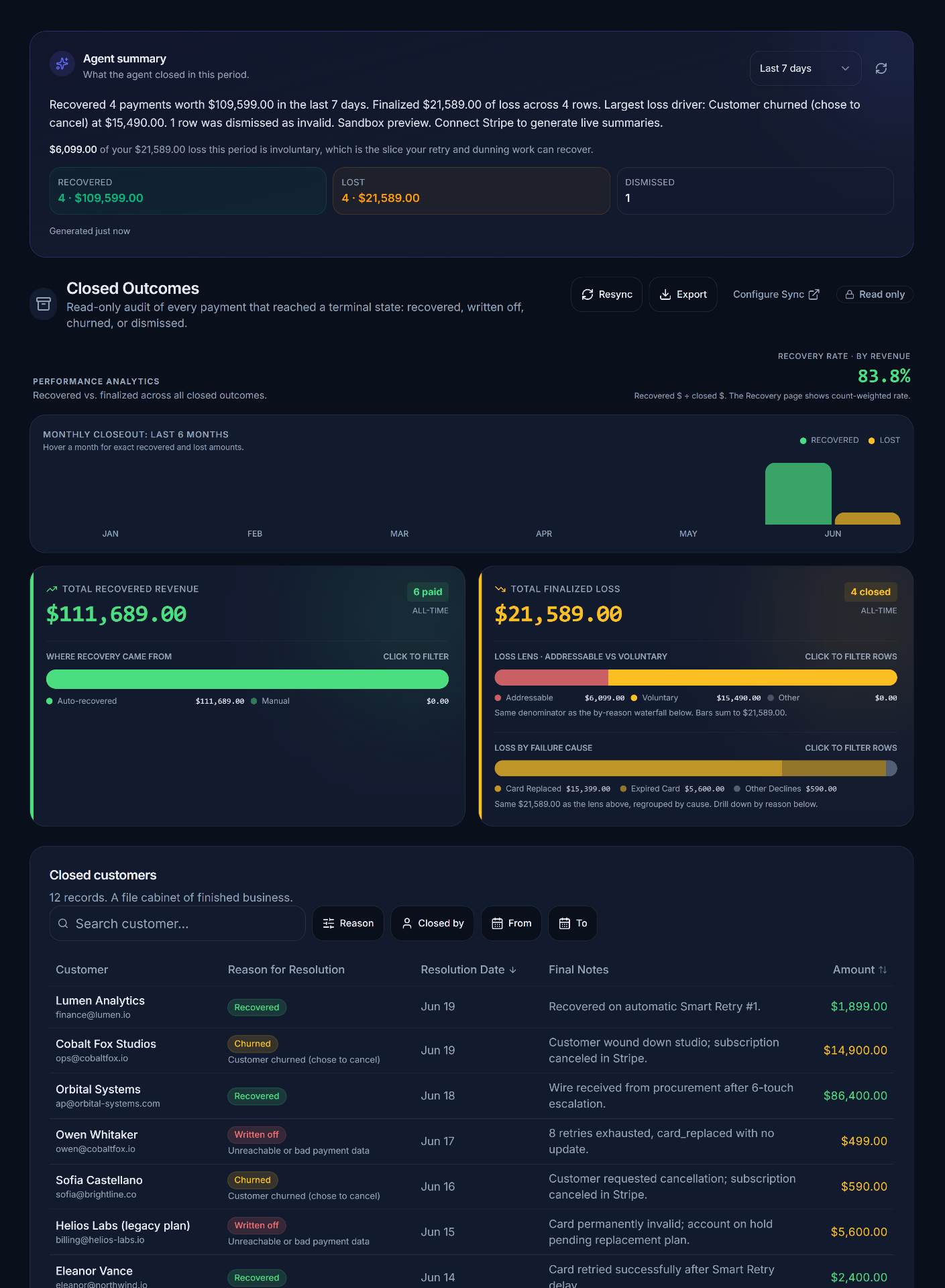
Task: Click the Reason for Resolution column header
Action: pos(286,970)
